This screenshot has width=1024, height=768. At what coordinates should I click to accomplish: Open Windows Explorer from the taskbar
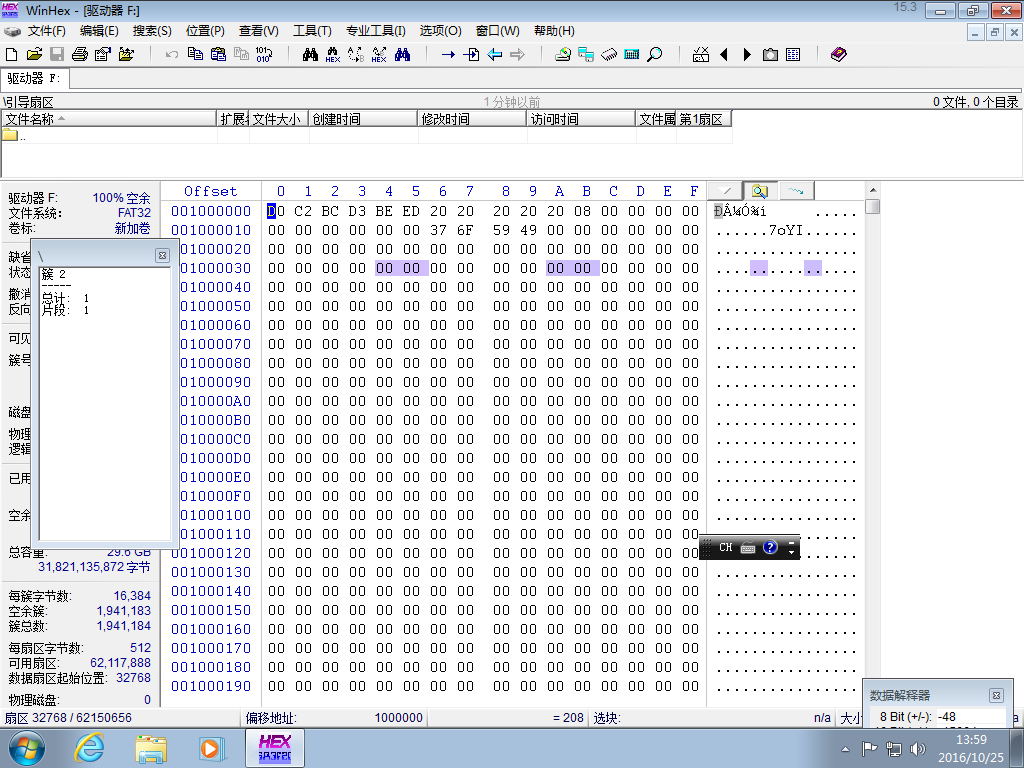[x=151, y=748]
